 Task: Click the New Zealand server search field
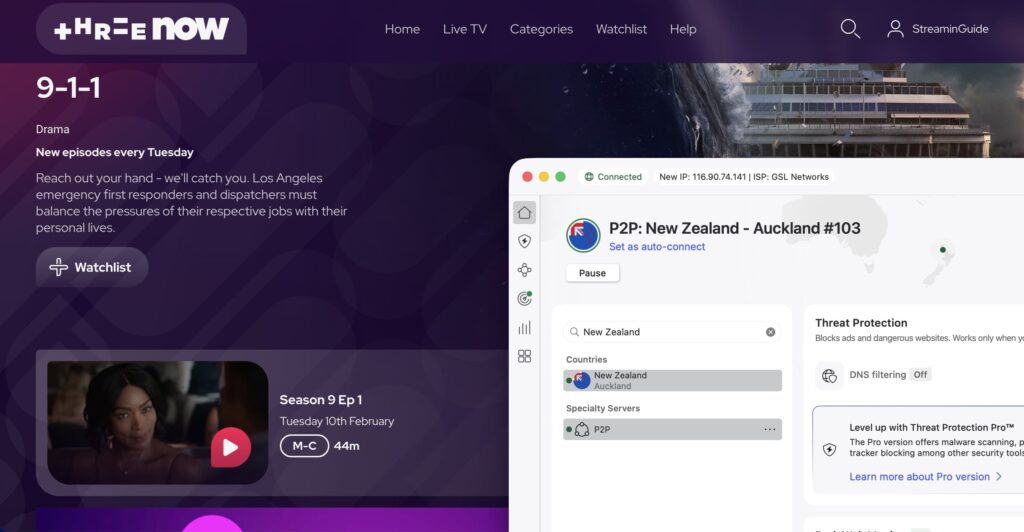pos(672,332)
